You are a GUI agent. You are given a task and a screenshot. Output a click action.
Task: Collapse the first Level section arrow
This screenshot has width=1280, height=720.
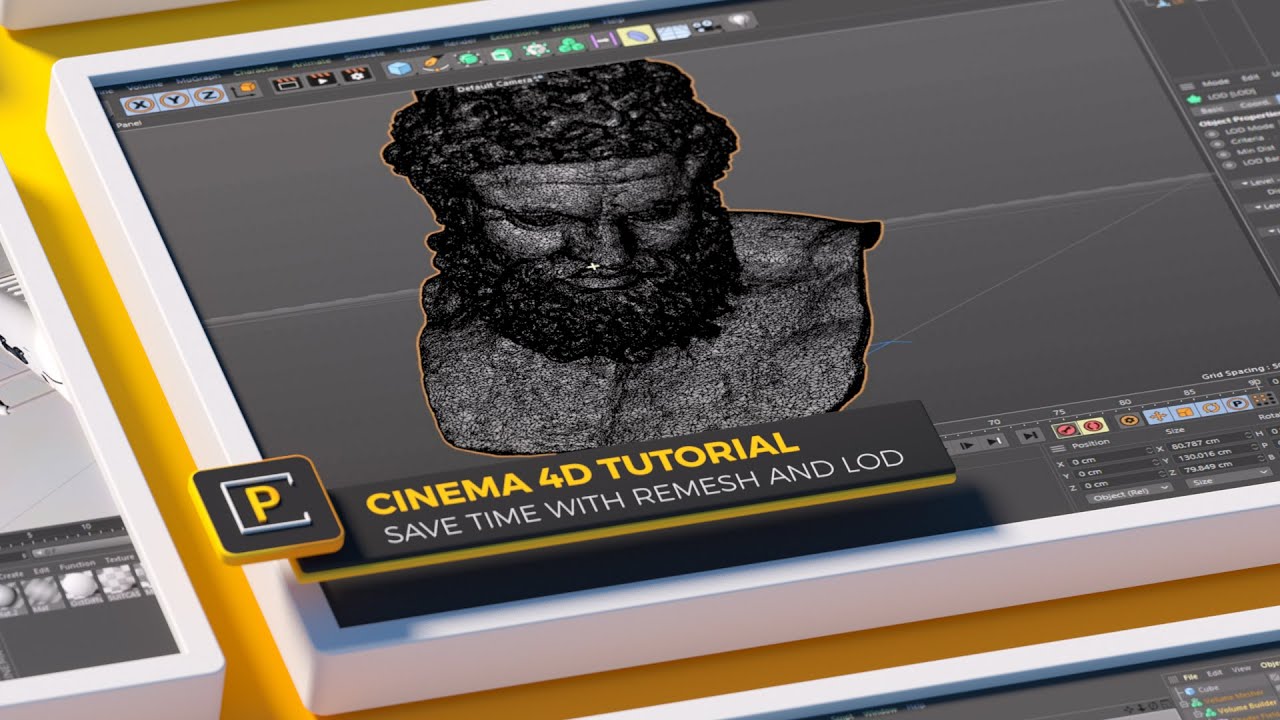coord(1245,183)
